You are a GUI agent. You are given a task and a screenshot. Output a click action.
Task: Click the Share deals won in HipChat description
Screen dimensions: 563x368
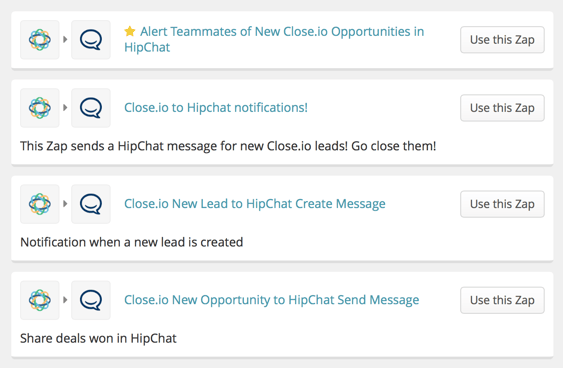(98, 338)
